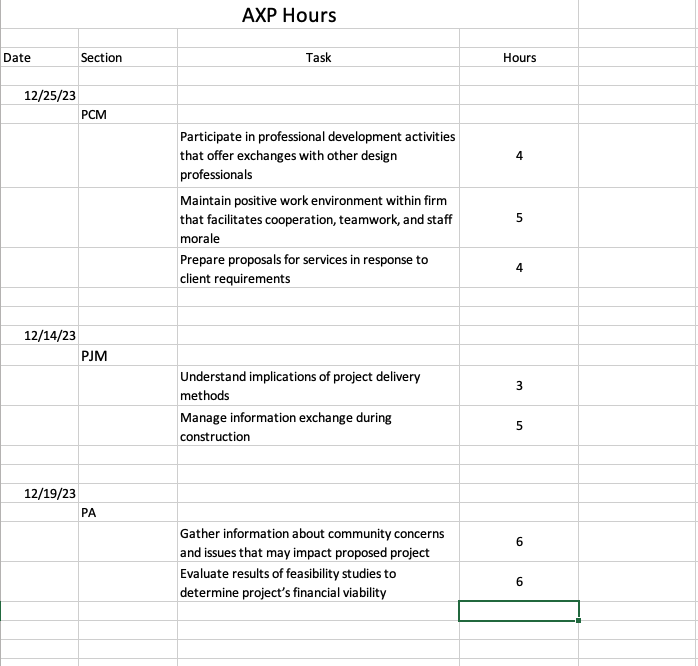Select the 'Understand implications of project delivery' cell

[x=318, y=386]
